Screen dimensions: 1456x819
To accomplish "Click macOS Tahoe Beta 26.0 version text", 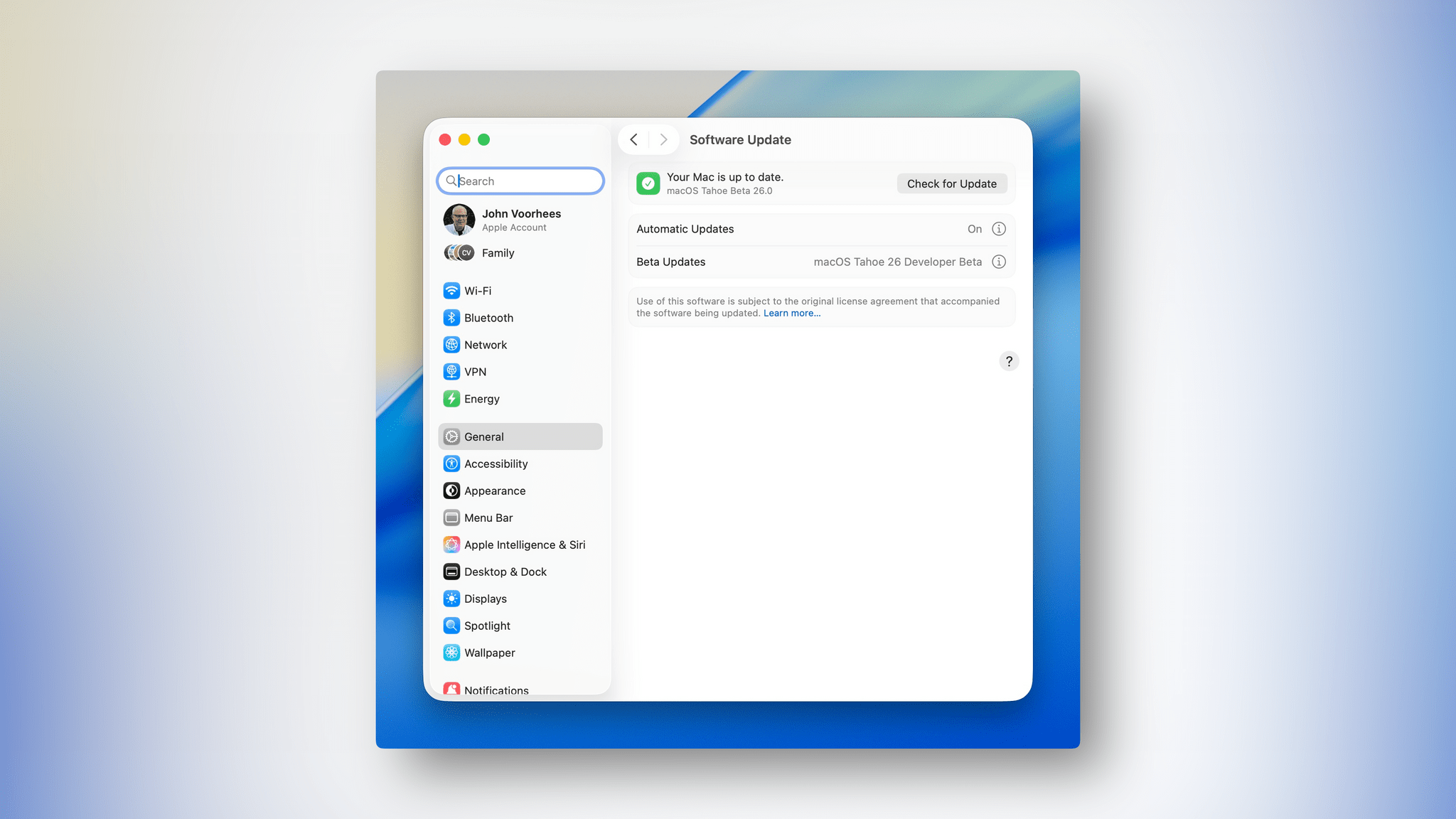I will point(719,191).
